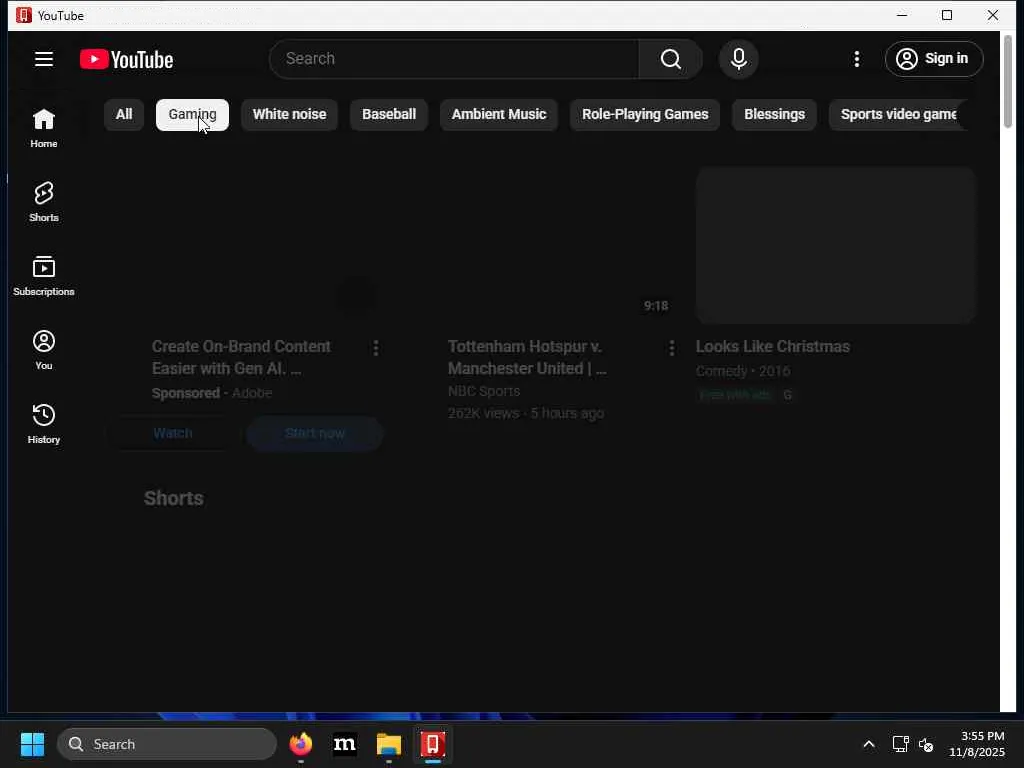Click the Watch button on ad
1024x768 pixels.
tap(173, 433)
